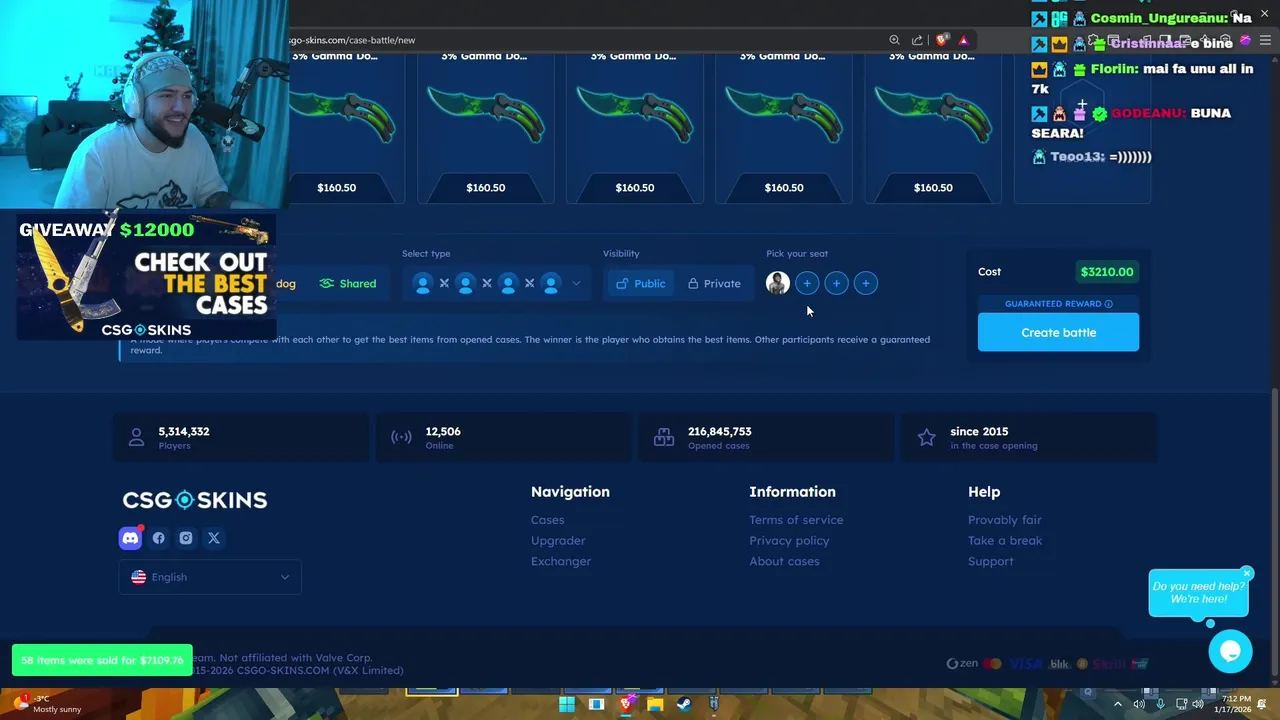
Task: Open the About cases link
Action: coord(784,561)
